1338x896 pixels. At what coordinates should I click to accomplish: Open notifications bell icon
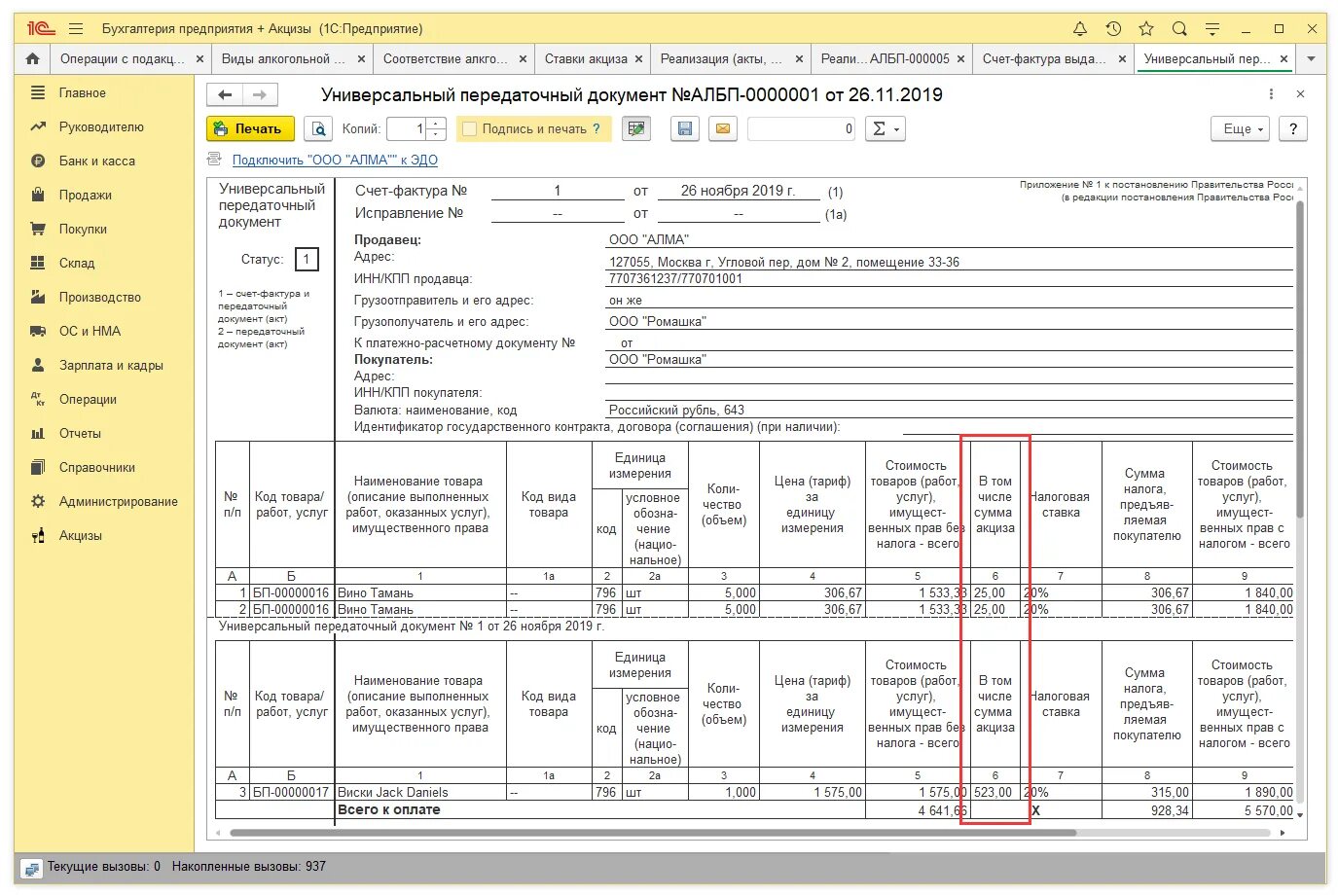[1080, 28]
